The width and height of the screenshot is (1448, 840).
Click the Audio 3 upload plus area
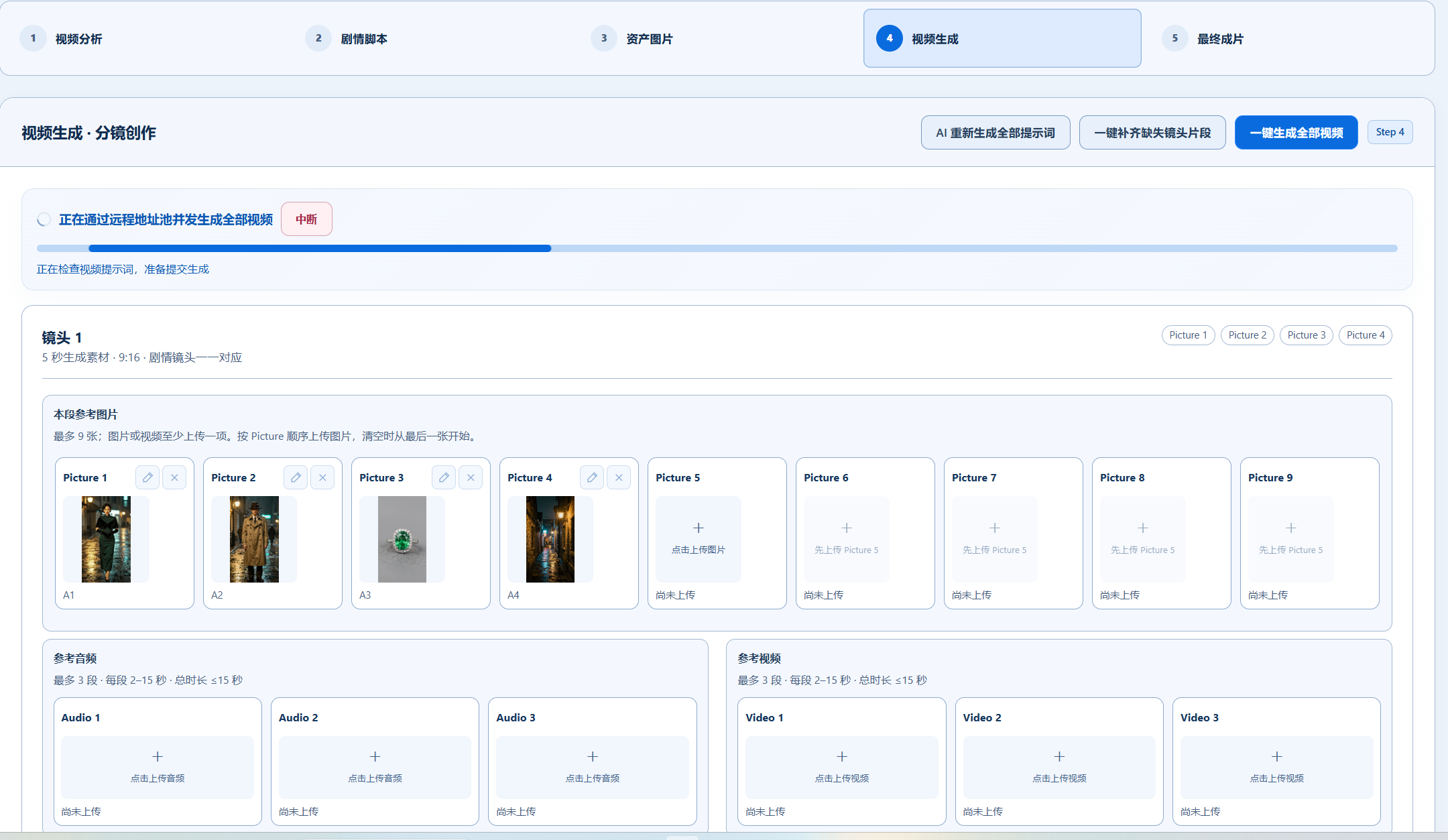[x=593, y=767]
